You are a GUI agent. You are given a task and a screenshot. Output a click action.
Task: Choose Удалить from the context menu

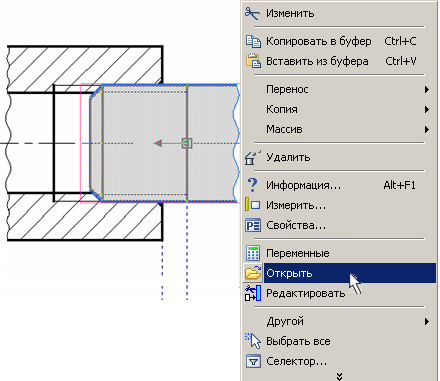coord(288,157)
